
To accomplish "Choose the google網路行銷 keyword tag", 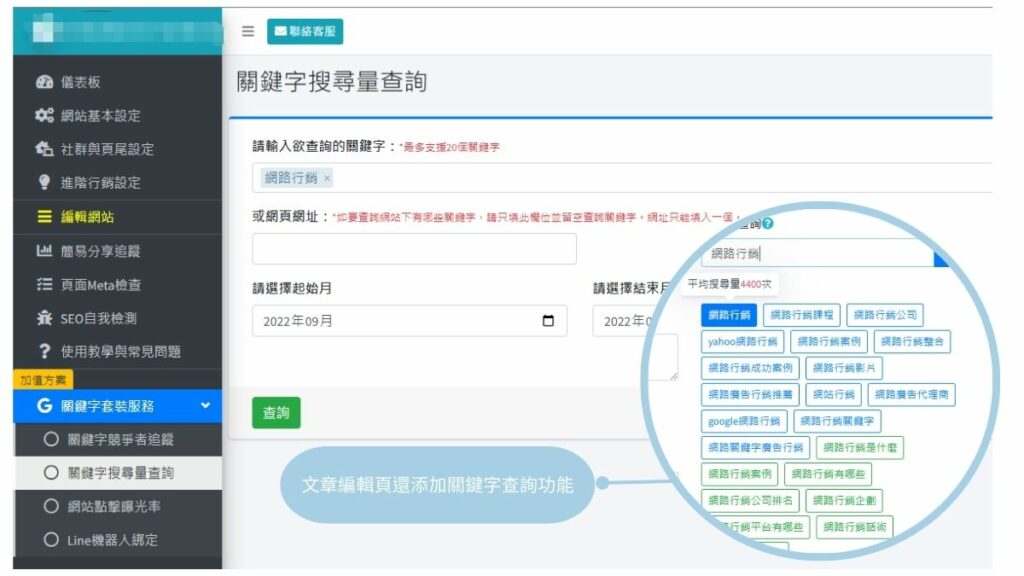I will pos(744,421).
